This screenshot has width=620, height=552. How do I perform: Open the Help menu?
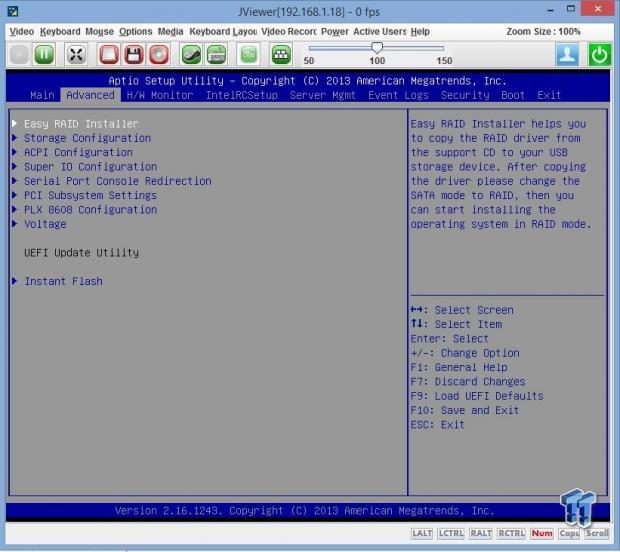420,31
